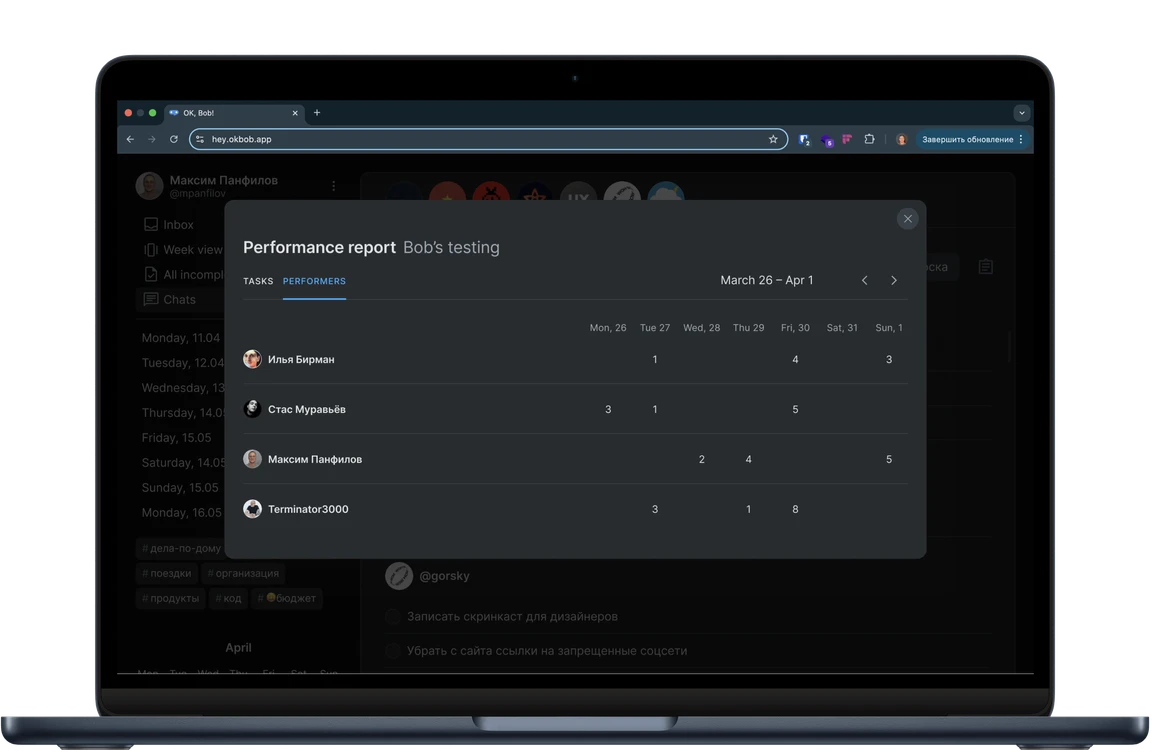The image size is (1152, 752).
Task: Click Максим Панфилов's Sunday count of 5
Action: pyautogui.click(x=889, y=459)
